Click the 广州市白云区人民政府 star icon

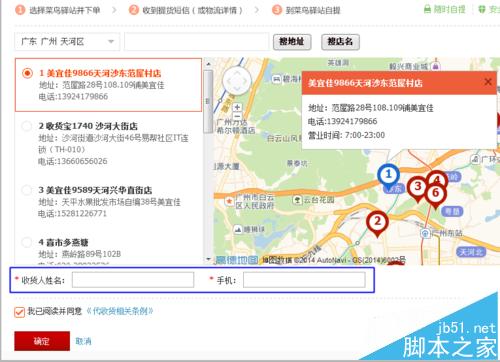coord(229,201)
